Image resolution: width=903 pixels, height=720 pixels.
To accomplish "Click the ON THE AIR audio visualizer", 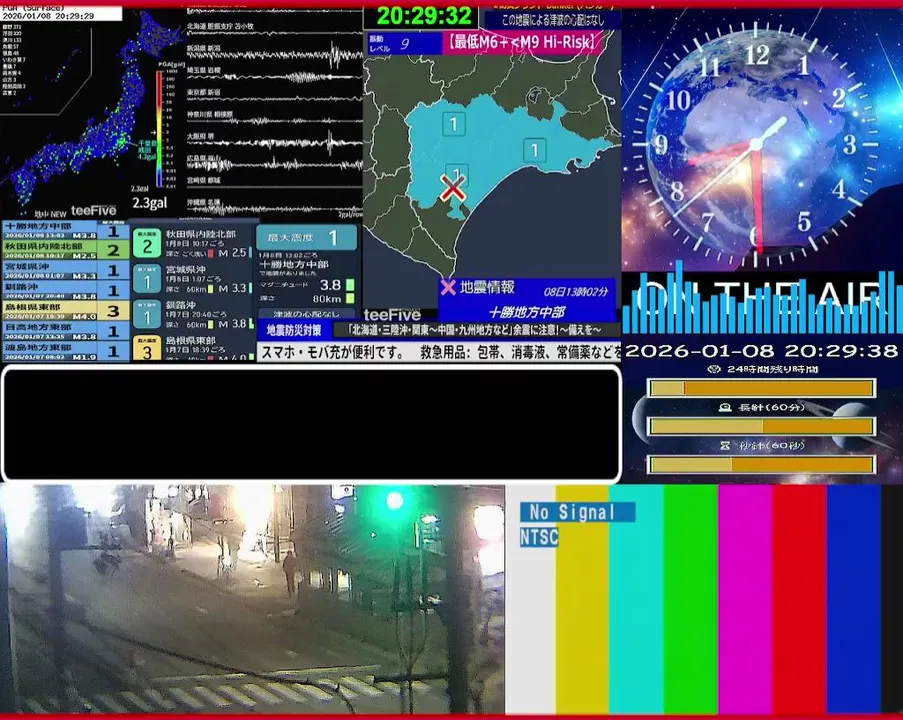I will coord(762,297).
